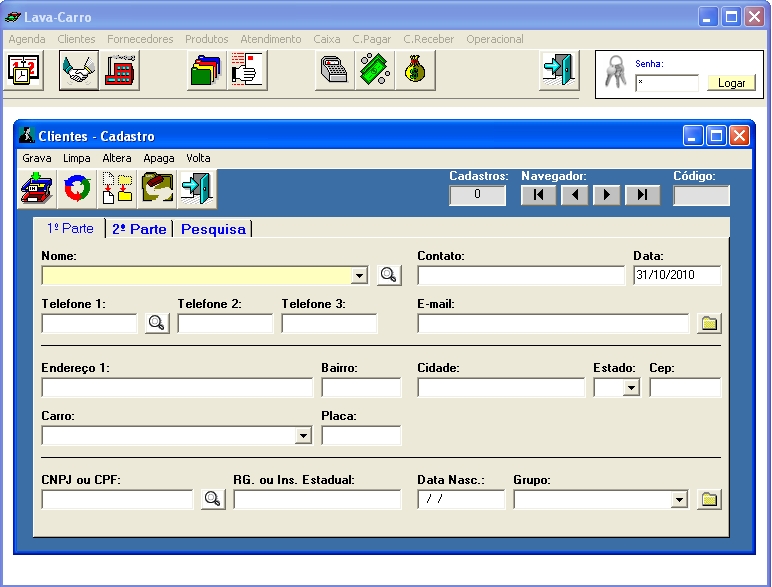Expand the Carro combo box
Image resolution: width=772 pixels, height=587 pixels.
click(304, 436)
